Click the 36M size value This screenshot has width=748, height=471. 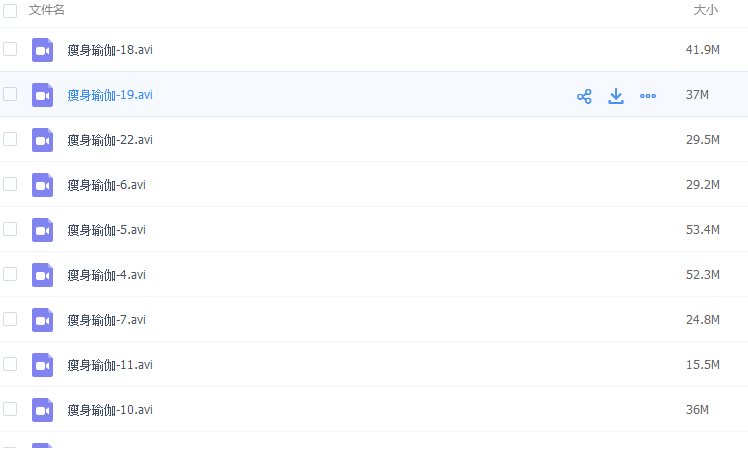click(x=697, y=410)
